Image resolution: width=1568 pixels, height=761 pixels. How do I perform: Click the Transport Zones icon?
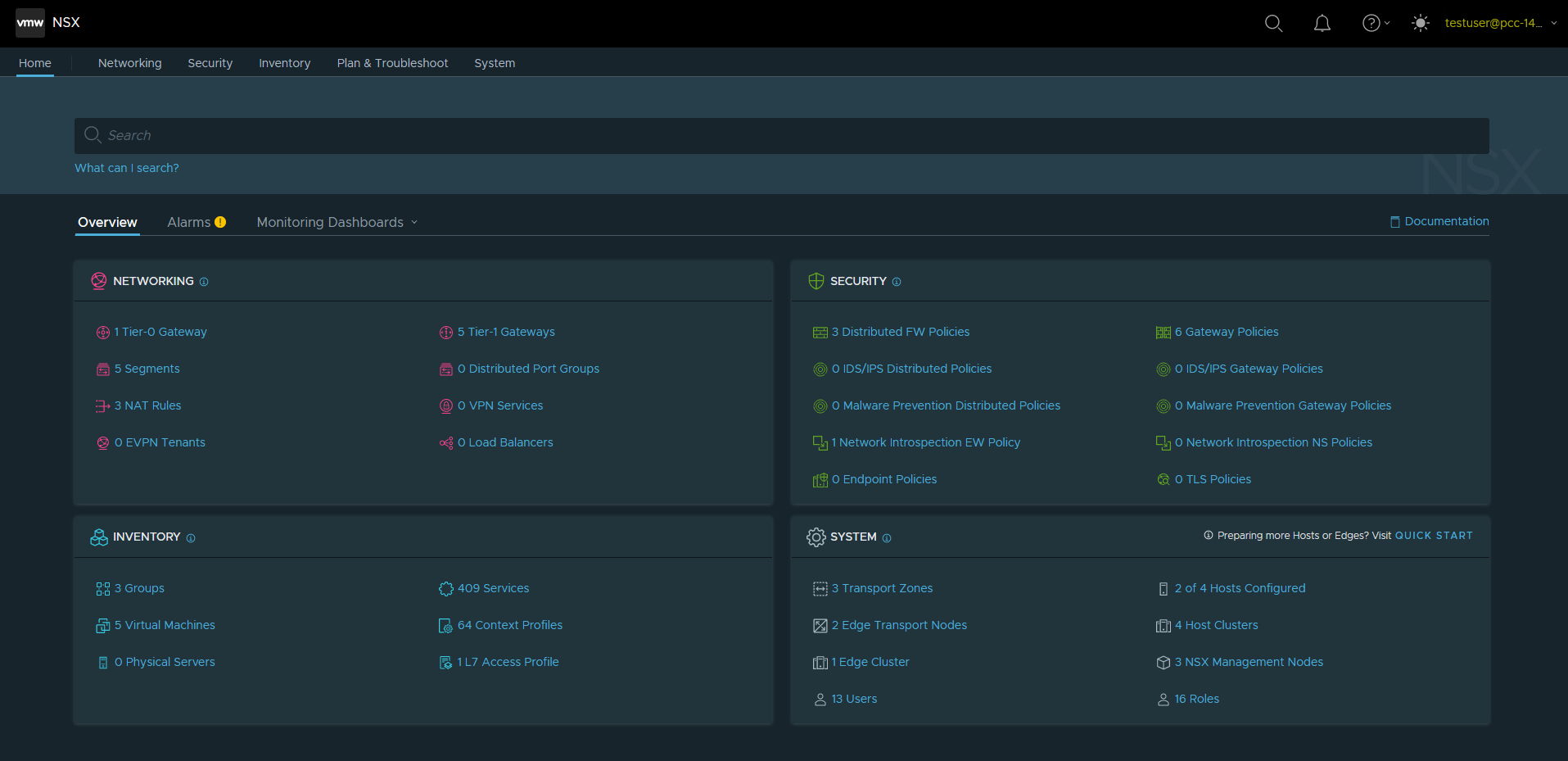[820, 589]
